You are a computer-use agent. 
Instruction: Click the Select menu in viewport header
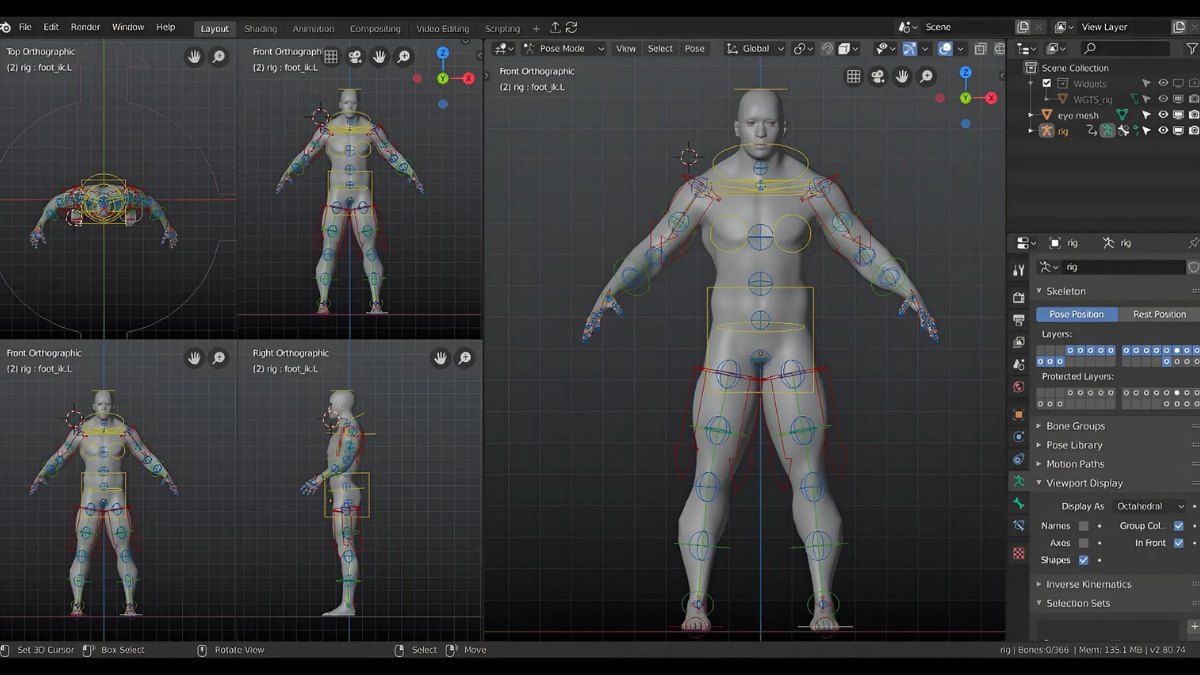[x=660, y=48]
